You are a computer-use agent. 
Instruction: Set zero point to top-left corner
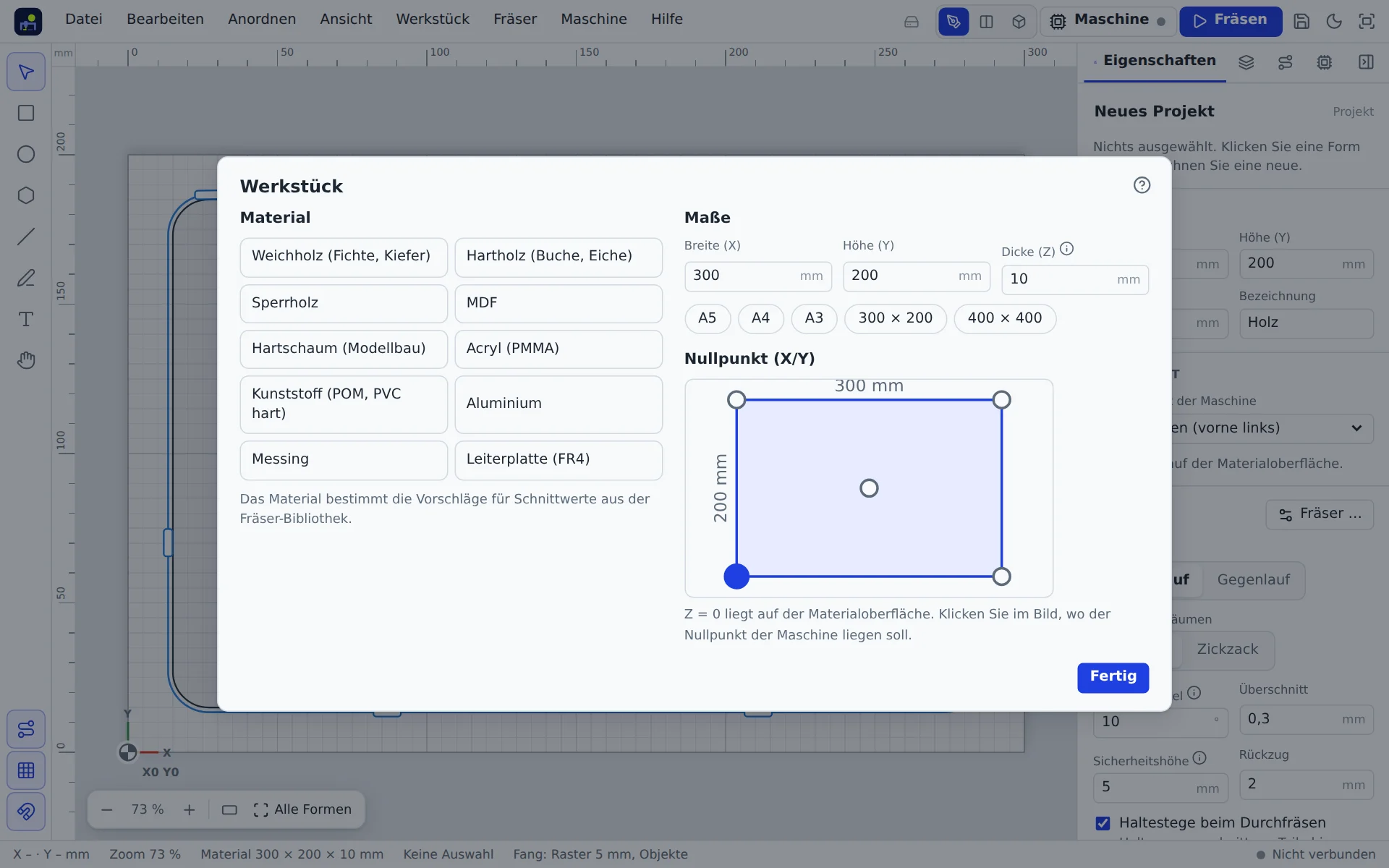click(736, 400)
